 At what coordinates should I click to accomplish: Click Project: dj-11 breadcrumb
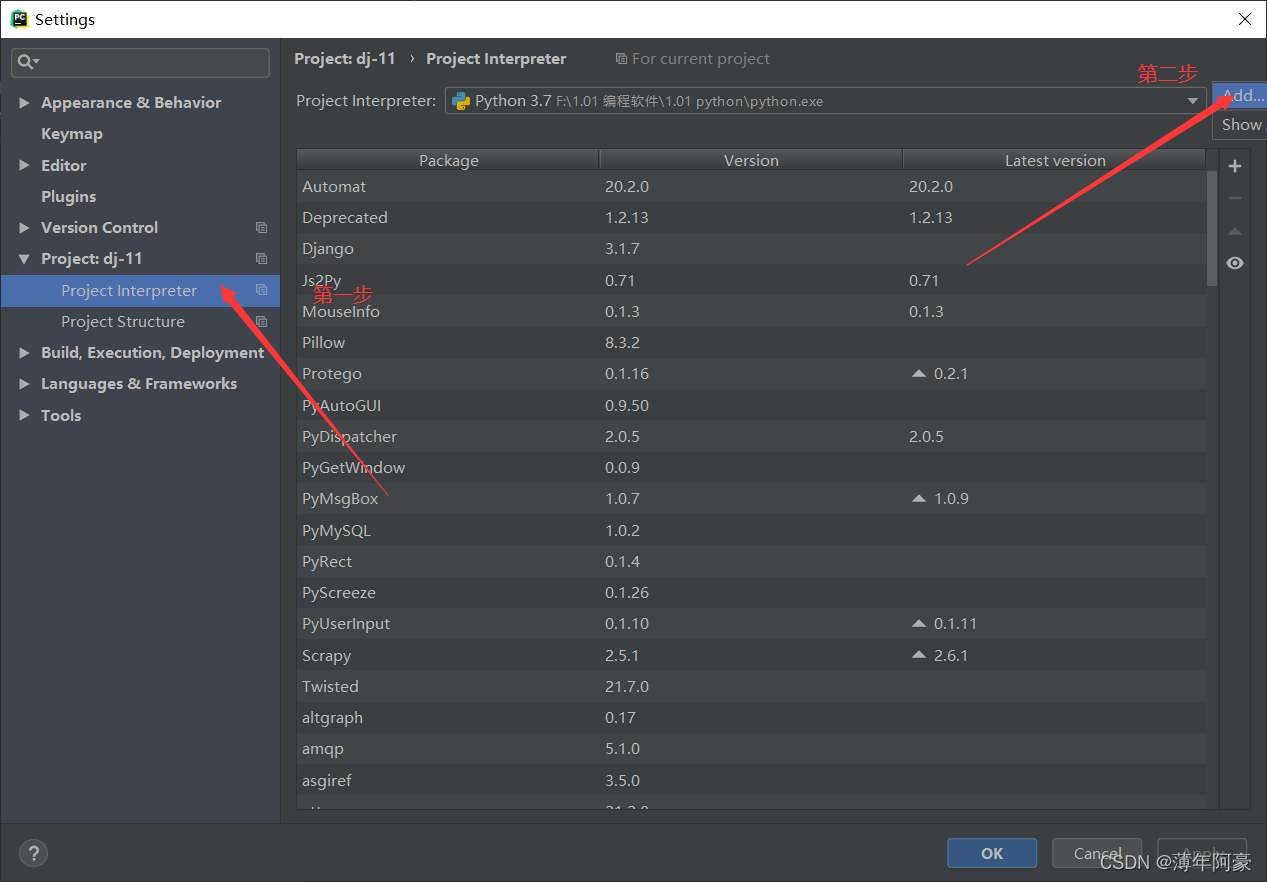pyautogui.click(x=345, y=59)
